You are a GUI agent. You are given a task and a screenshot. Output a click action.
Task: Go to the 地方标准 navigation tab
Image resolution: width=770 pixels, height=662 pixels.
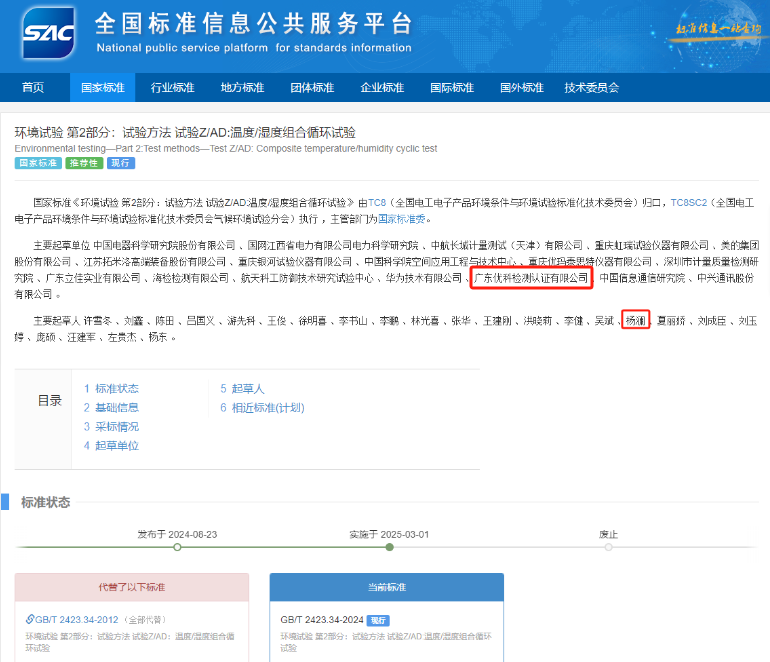(x=242, y=88)
